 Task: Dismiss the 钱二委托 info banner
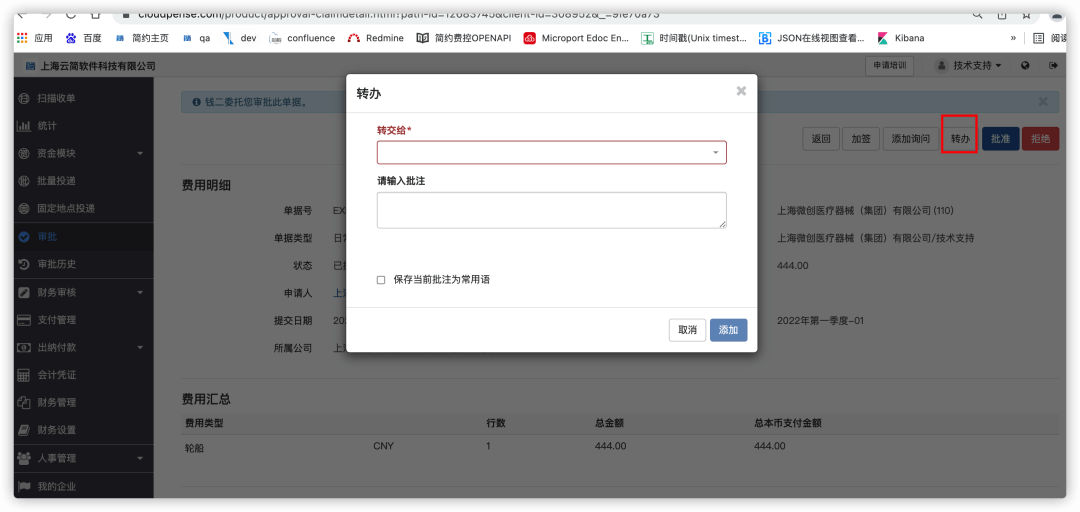coord(1043,101)
